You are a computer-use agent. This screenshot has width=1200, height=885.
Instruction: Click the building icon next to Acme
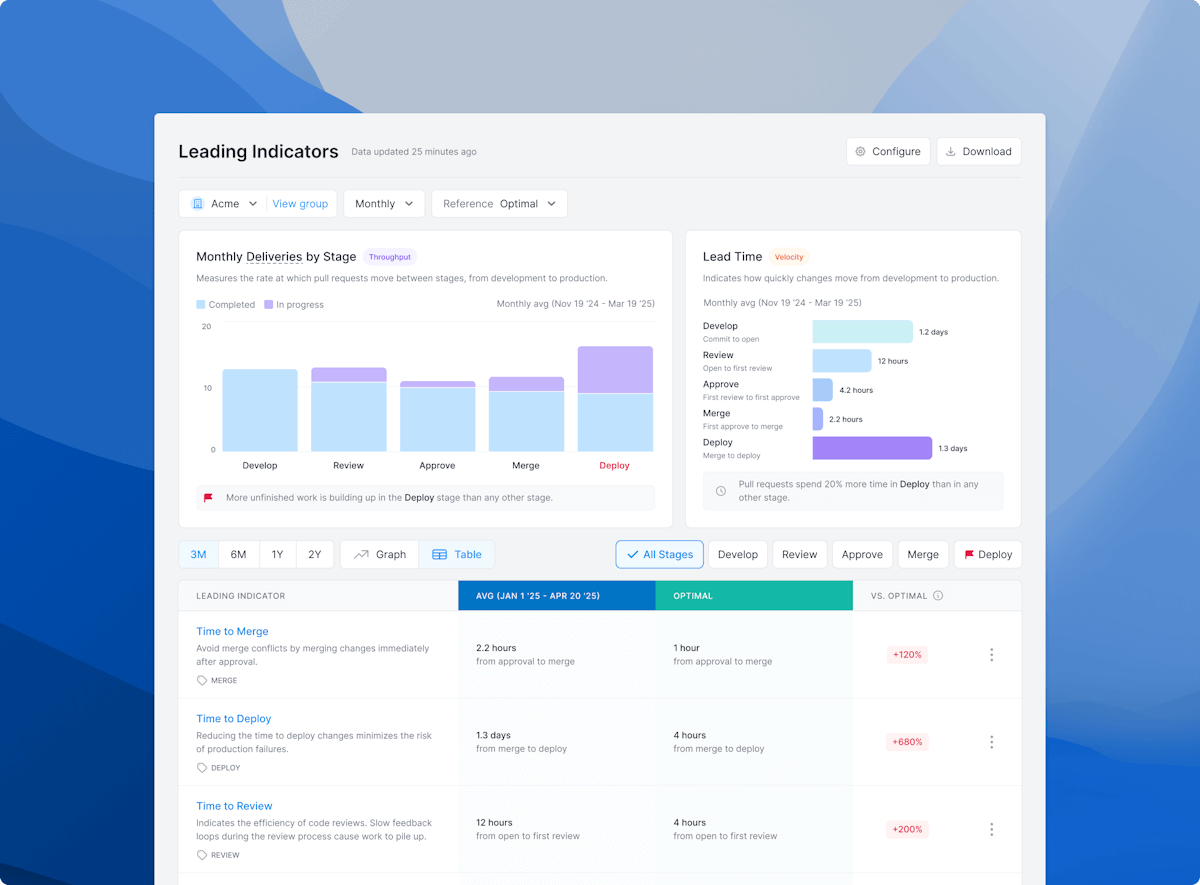click(199, 203)
